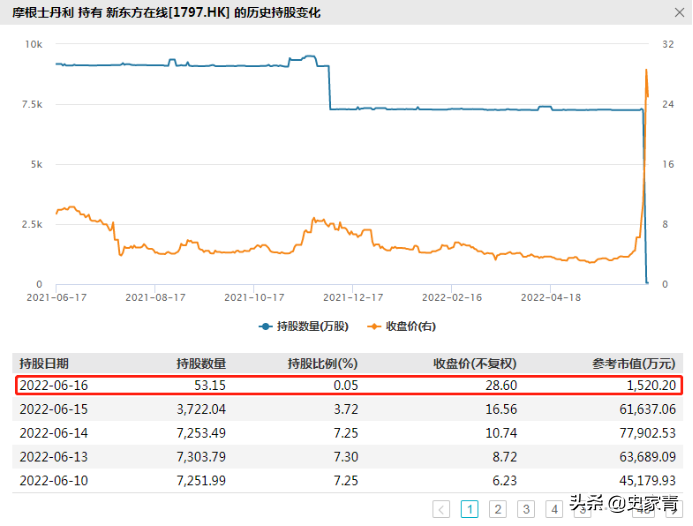693x526 pixels.
Task: Close the shareholding history dialog
Action: [679, 12]
